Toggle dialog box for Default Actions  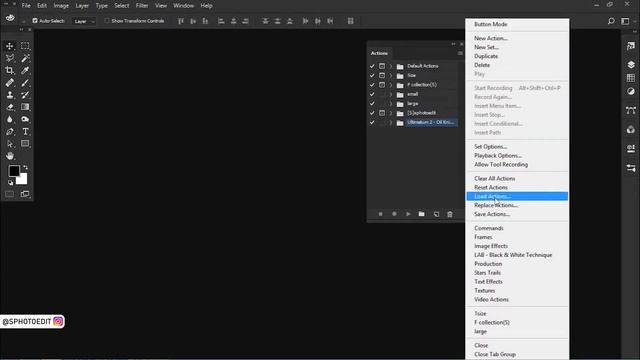382,66
